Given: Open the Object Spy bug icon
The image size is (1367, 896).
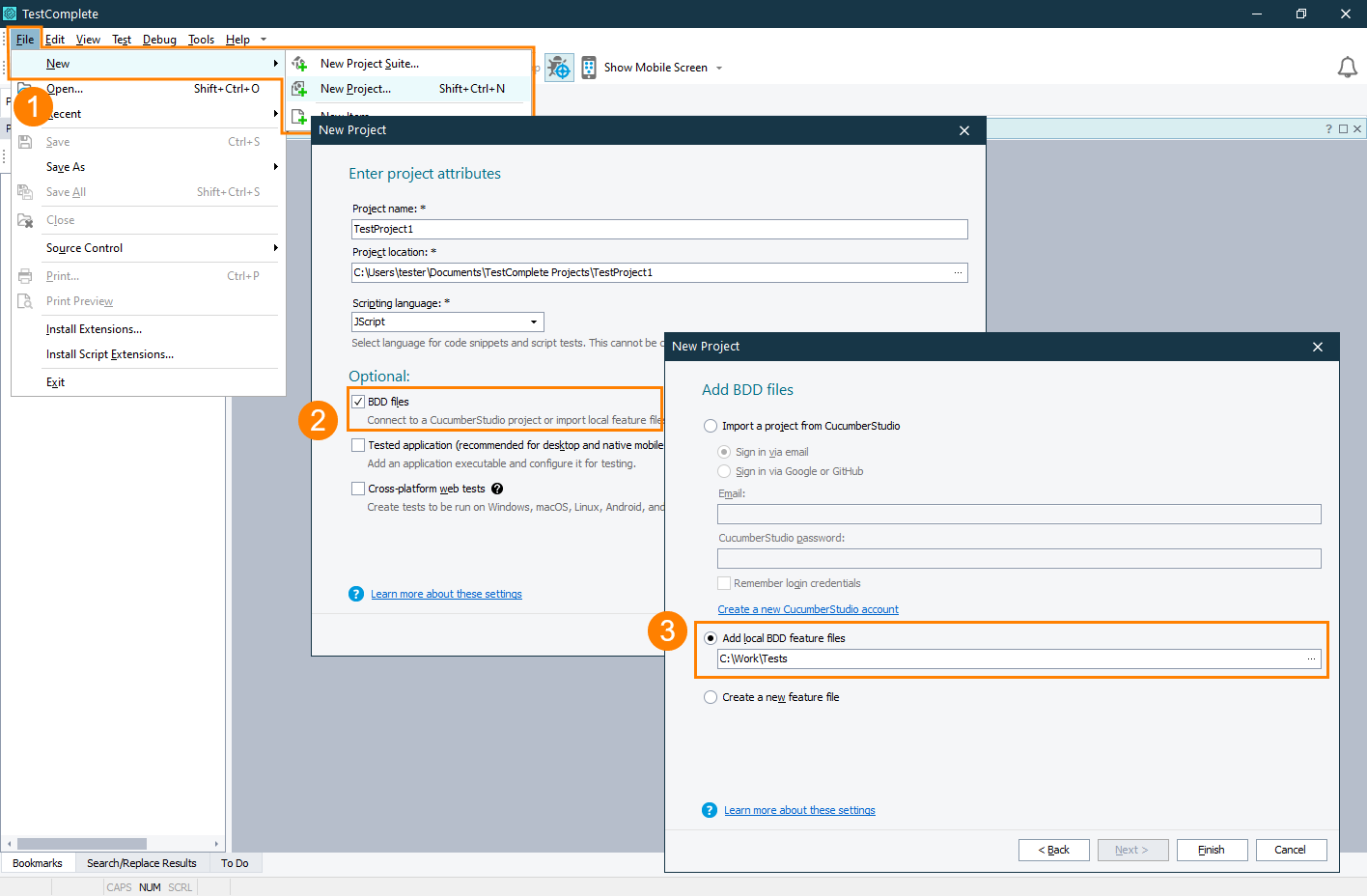Looking at the screenshot, I should click(x=559, y=67).
